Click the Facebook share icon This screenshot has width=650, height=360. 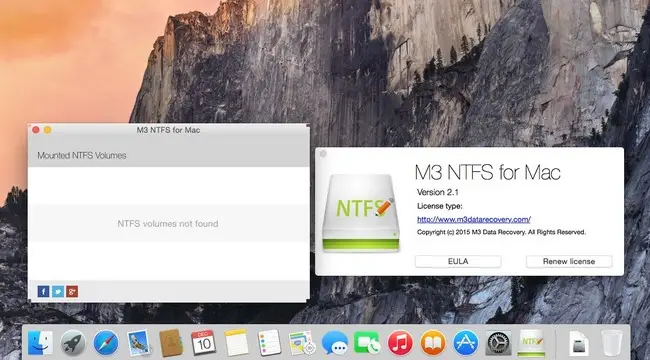tap(43, 292)
